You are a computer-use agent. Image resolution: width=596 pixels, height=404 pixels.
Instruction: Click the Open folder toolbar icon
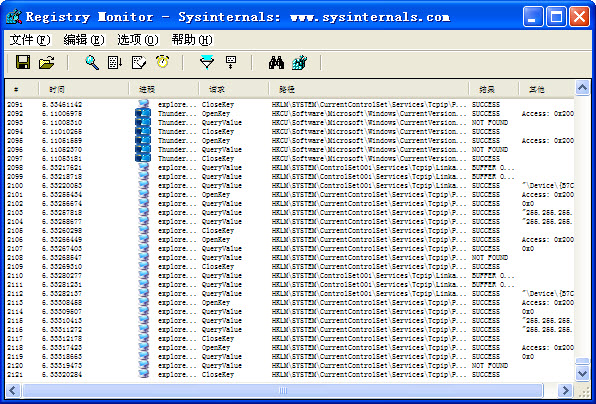[x=46, y=62]
